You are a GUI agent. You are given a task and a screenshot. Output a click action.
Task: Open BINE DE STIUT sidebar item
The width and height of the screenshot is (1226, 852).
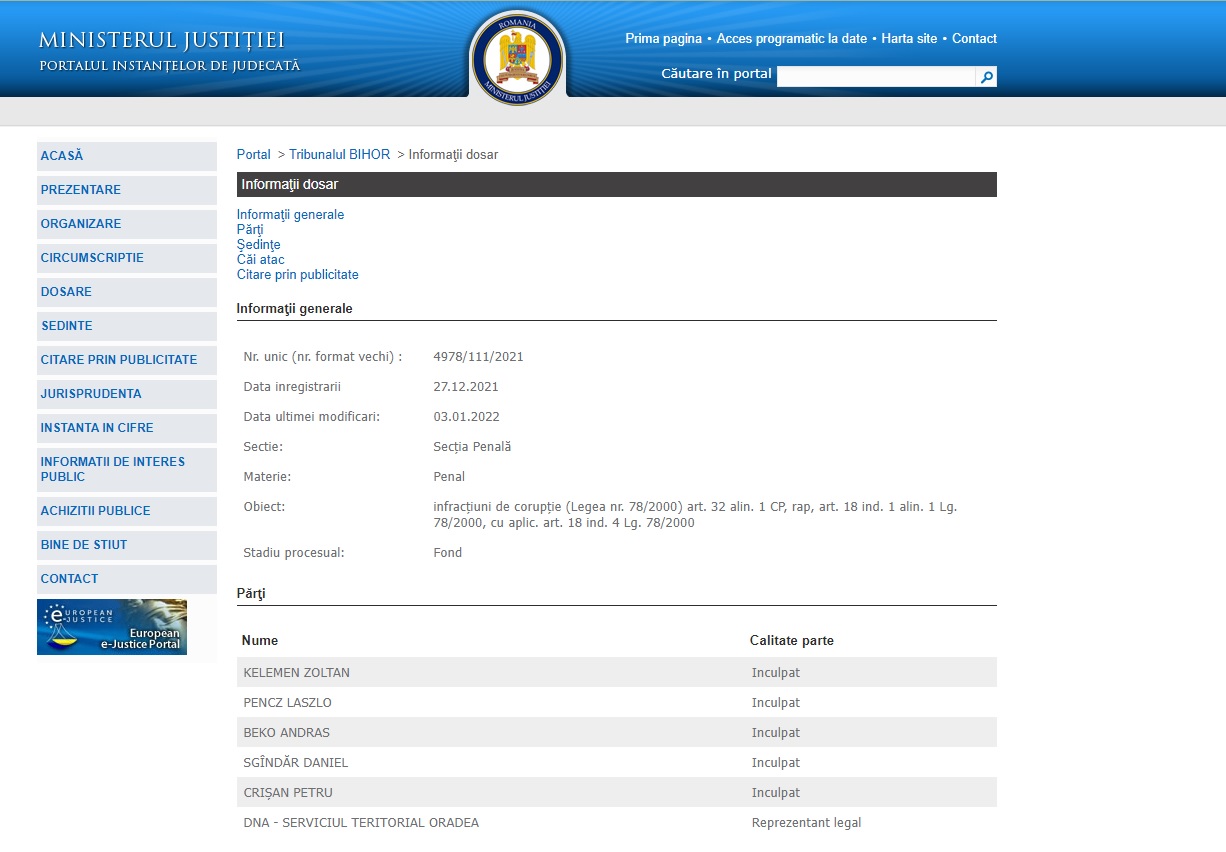(x=127, y=545)
